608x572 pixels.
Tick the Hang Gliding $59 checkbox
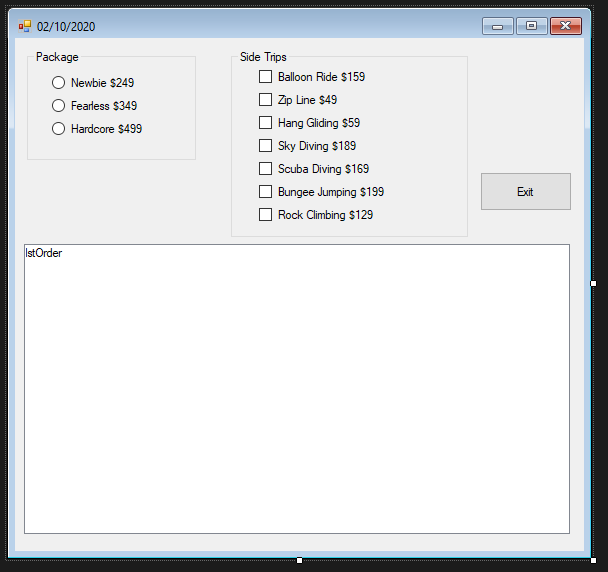pyautogui.click(x=309, y=123)
